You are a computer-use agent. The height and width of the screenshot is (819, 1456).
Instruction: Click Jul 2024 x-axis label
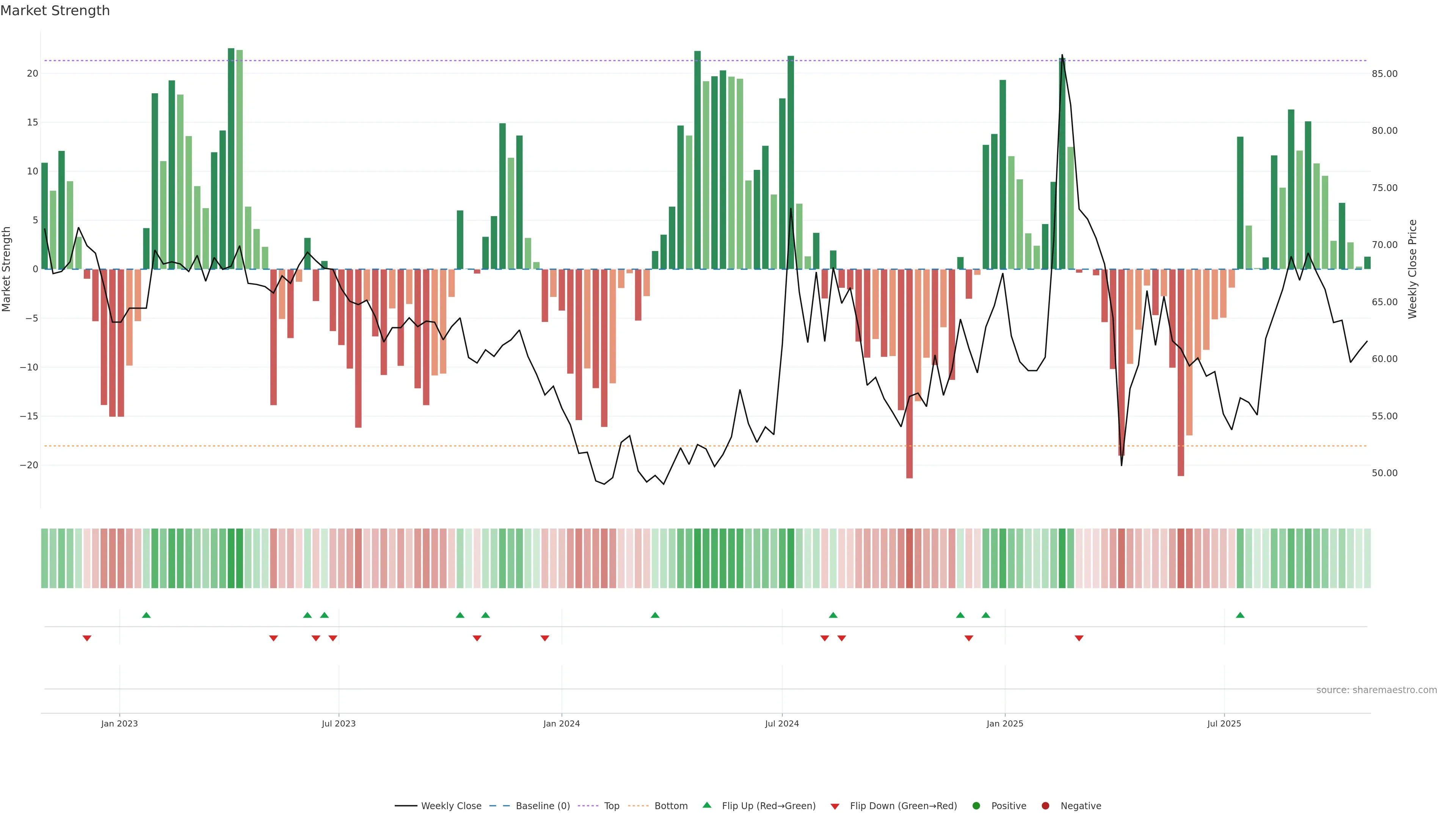(782, 723)
